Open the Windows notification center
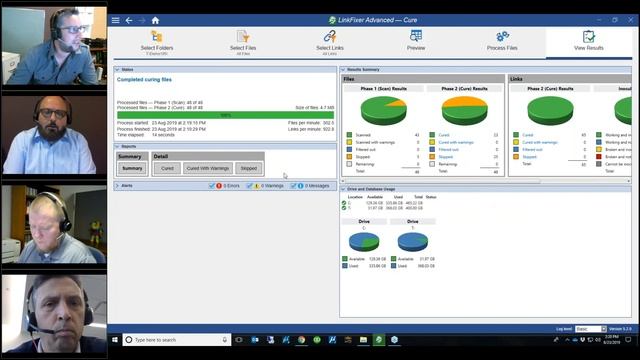Viewport: 640px width, 360px height. pos(628,340)
